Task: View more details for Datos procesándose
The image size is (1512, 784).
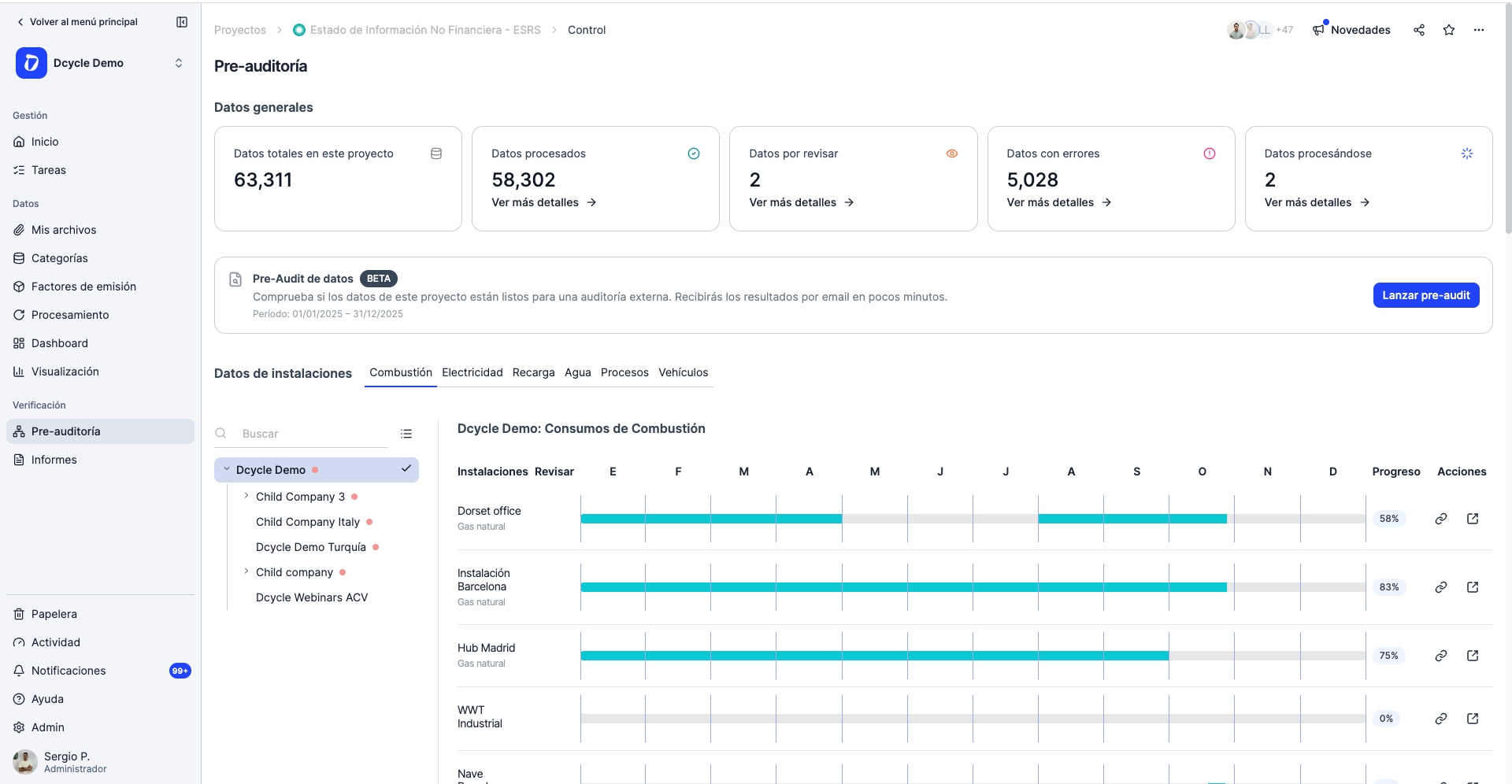Action: (x=1317, y=202)
